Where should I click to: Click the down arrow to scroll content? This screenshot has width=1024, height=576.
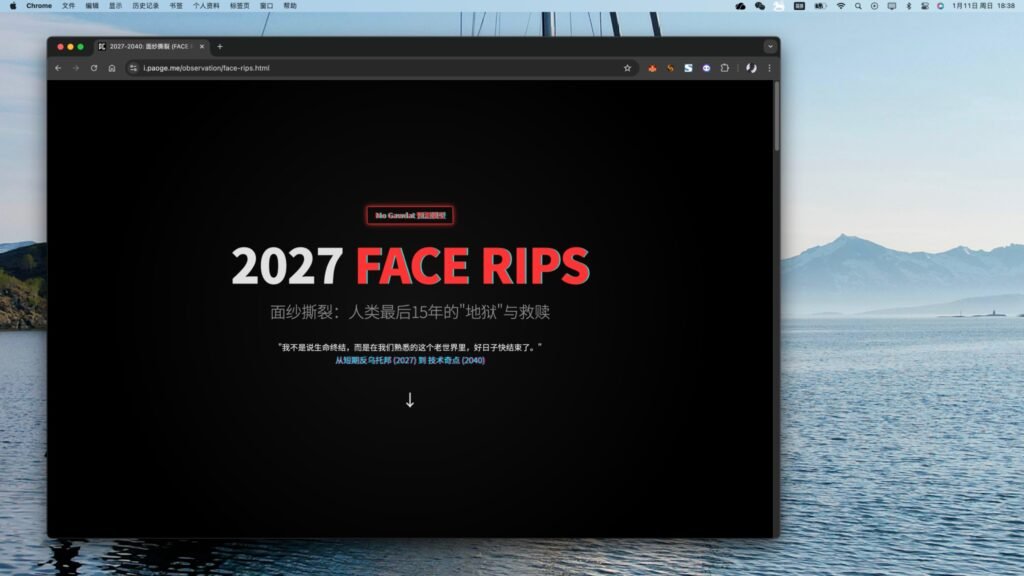pos(409,400)
